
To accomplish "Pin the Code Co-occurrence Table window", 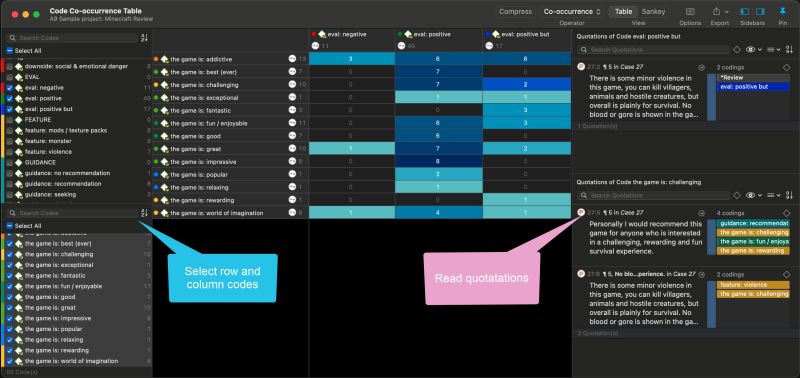I will (x=782, y=11).
